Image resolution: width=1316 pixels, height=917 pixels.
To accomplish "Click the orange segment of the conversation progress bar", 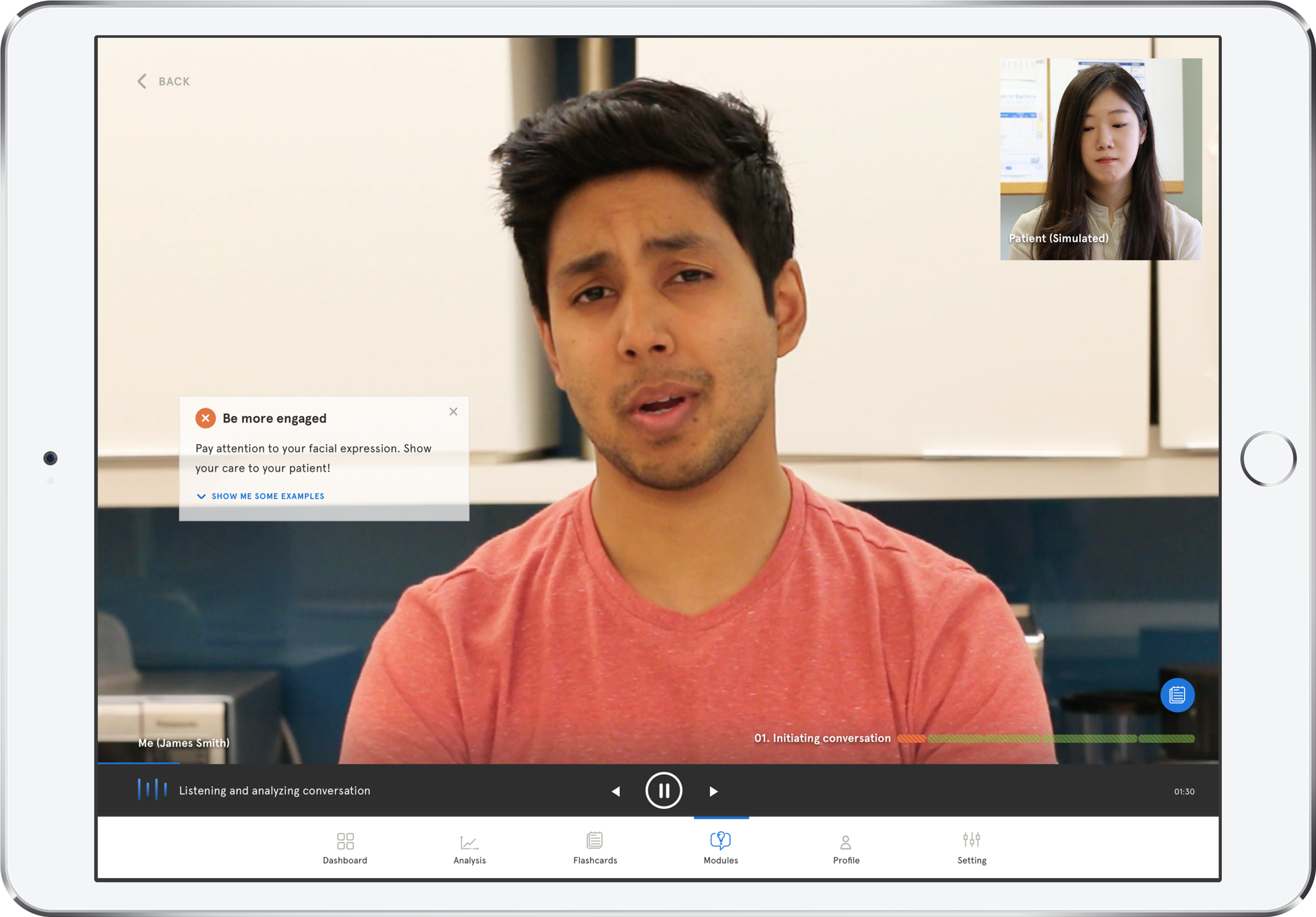I will (911, 739).
